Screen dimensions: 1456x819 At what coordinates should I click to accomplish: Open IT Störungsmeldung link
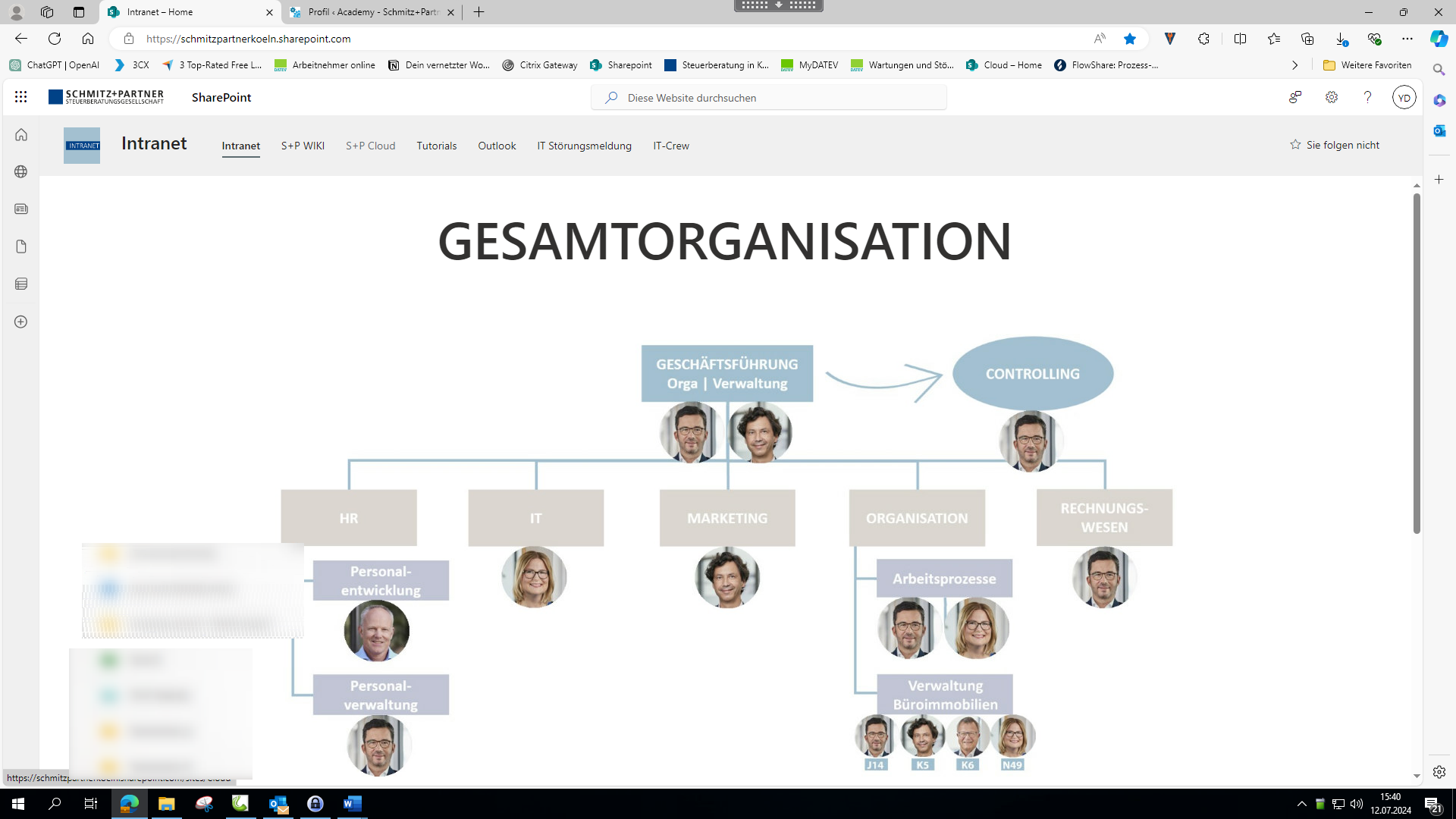(x=584, y=146)
